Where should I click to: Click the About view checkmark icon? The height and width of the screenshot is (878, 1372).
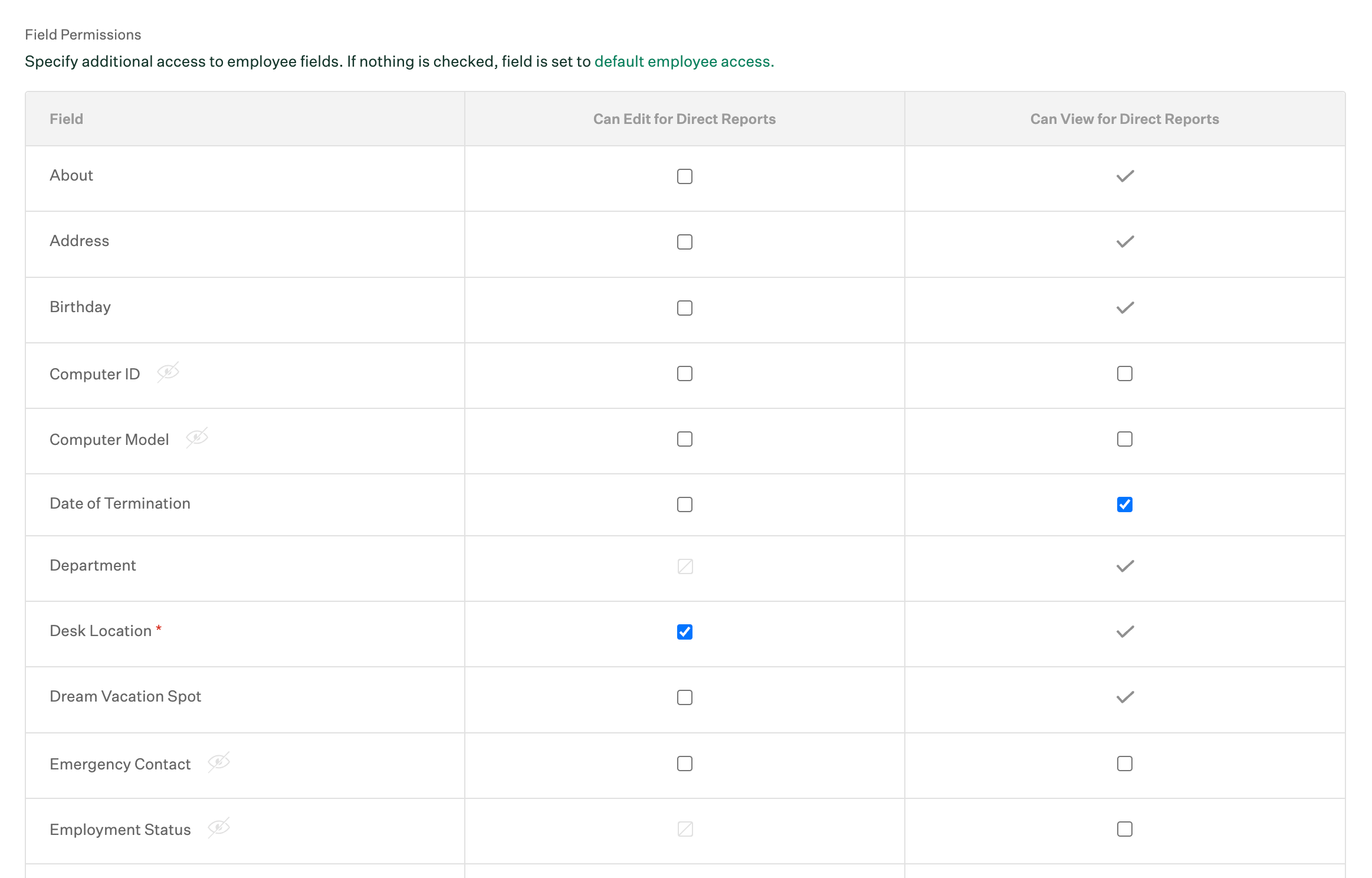click(1125, 176)
